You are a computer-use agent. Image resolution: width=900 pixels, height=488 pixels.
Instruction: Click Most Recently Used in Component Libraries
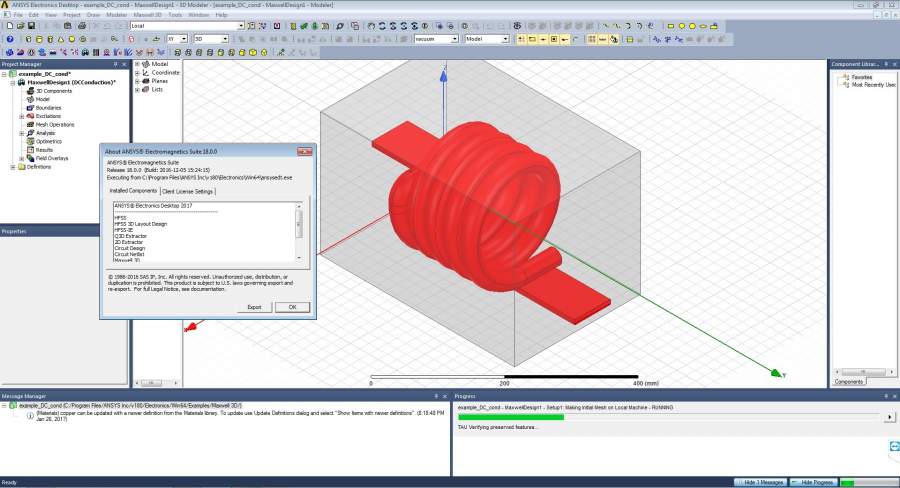pyautogui.click(x=874, y=84)
